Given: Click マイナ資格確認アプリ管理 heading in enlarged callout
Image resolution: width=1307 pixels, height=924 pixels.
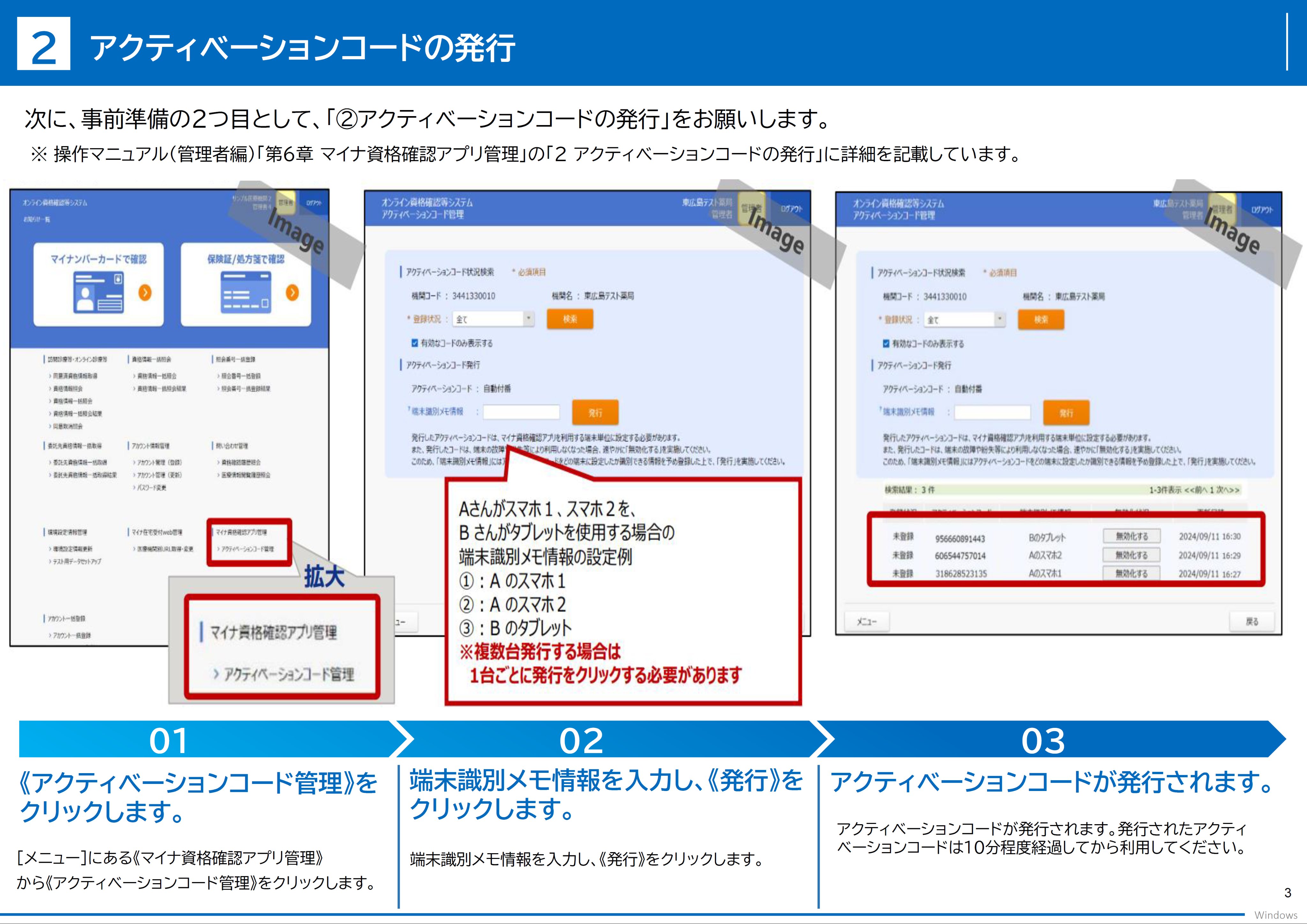Looking at the screenshot, I should [273, 632].
